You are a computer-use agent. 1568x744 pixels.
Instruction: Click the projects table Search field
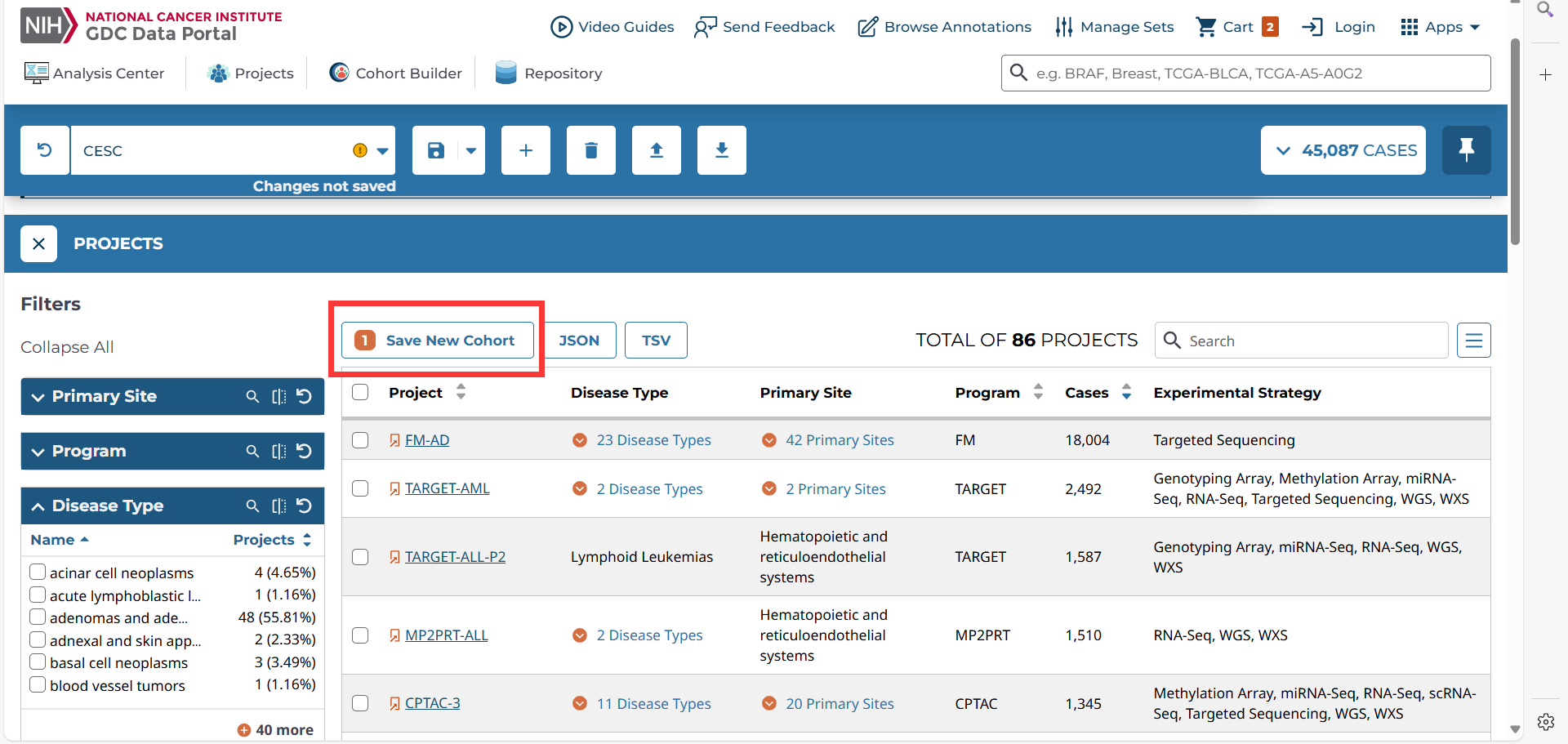(x=1302, y=341)
